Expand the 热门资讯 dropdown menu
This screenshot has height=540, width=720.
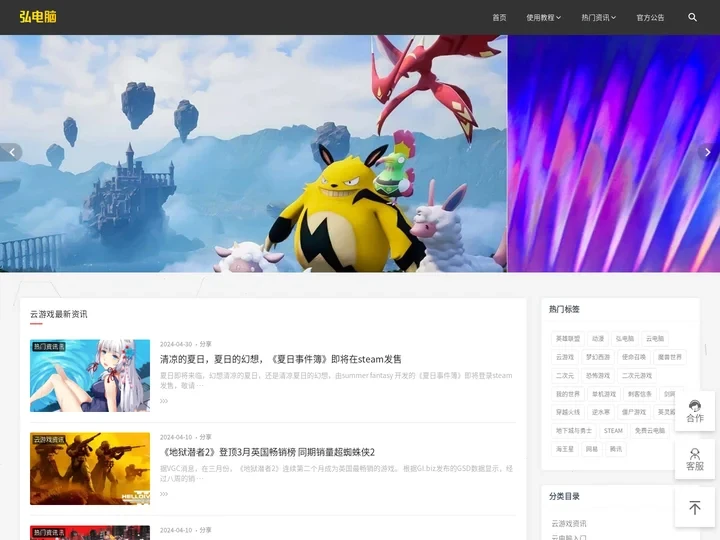tap(599, 17)
